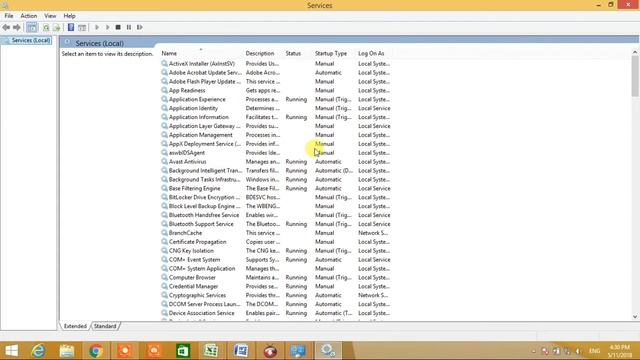Toggle Show/Hide Console Tree toolbar icon
This screenshot has width=640, height=360.
pos(32,27)
